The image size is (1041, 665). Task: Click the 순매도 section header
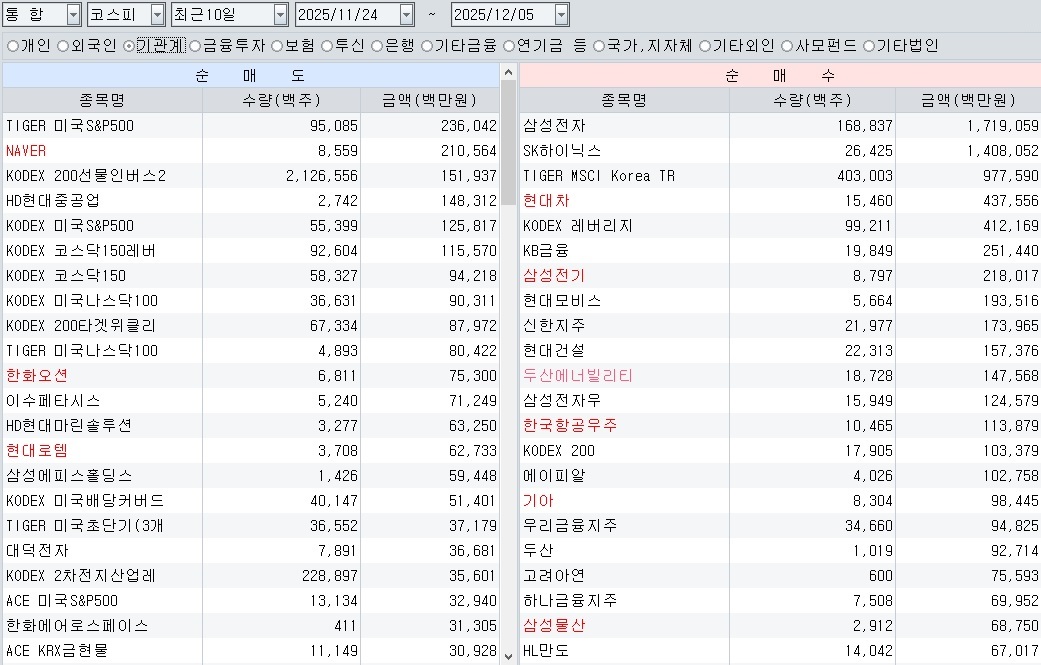click(x=251, y=75)
